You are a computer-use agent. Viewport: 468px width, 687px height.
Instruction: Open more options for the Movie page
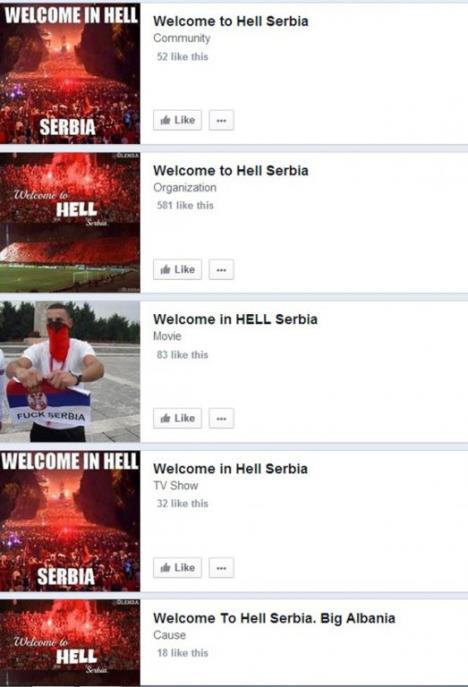pyautogui.click(x=221, y=418)
